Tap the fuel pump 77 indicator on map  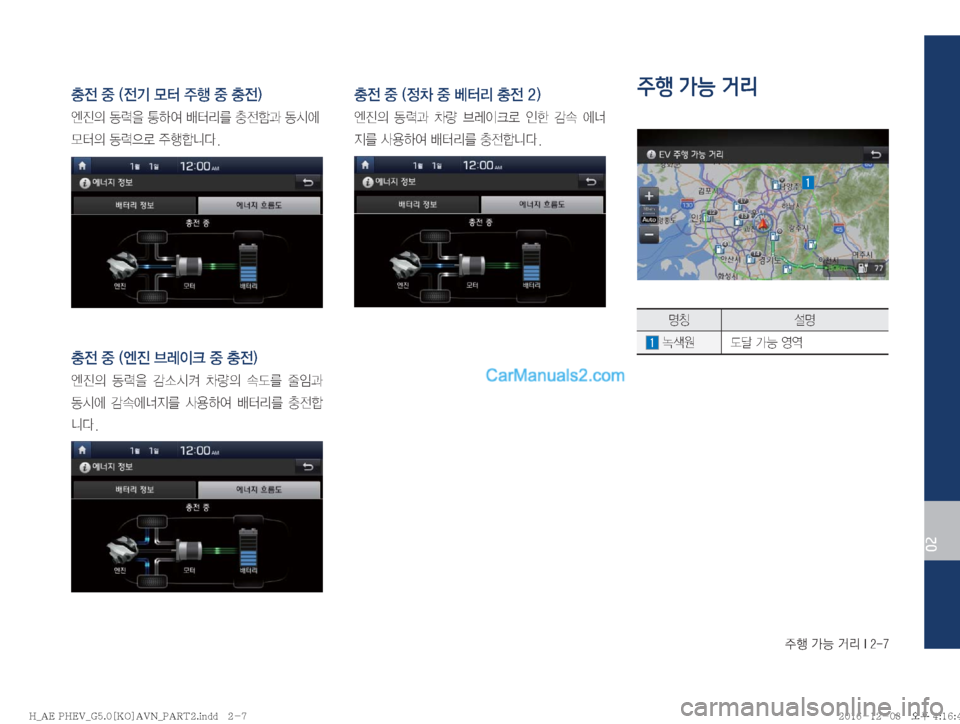[871, 268]
